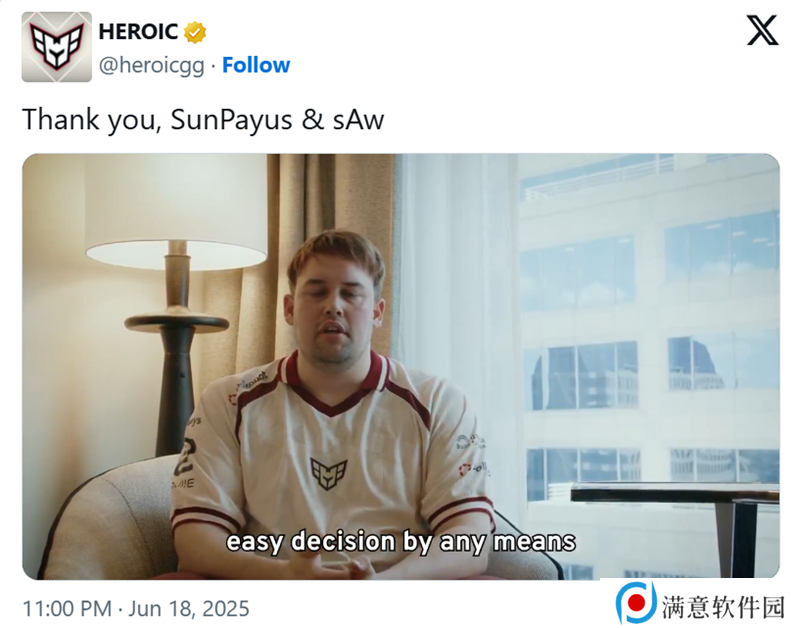Play the embedded interview video
This screenshot has width=800, height=628.
pyautogui.click(x=401, y=366)
